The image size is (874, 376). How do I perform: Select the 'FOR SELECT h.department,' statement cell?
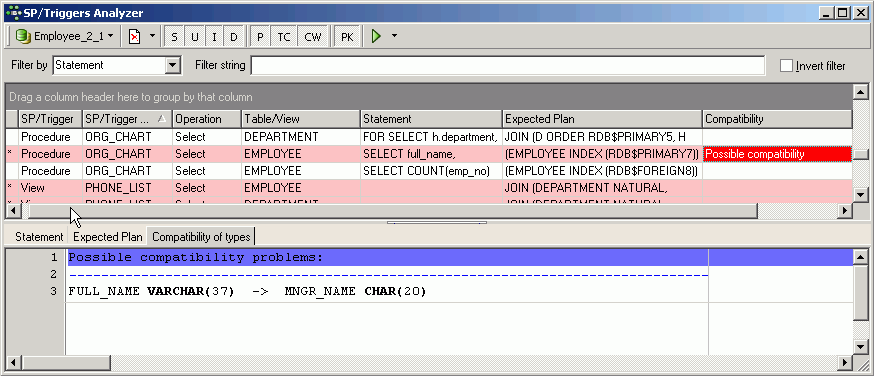coord(431,137)
